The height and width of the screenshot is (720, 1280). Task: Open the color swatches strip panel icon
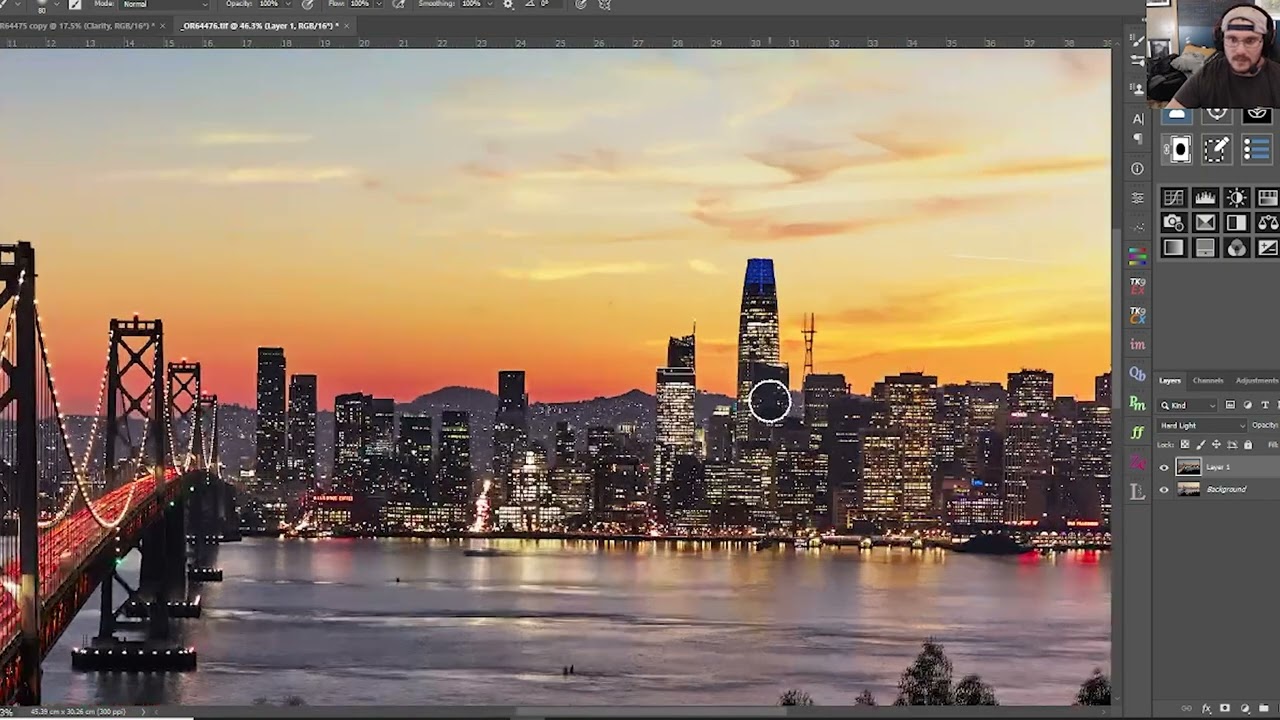click(1137, 257)
